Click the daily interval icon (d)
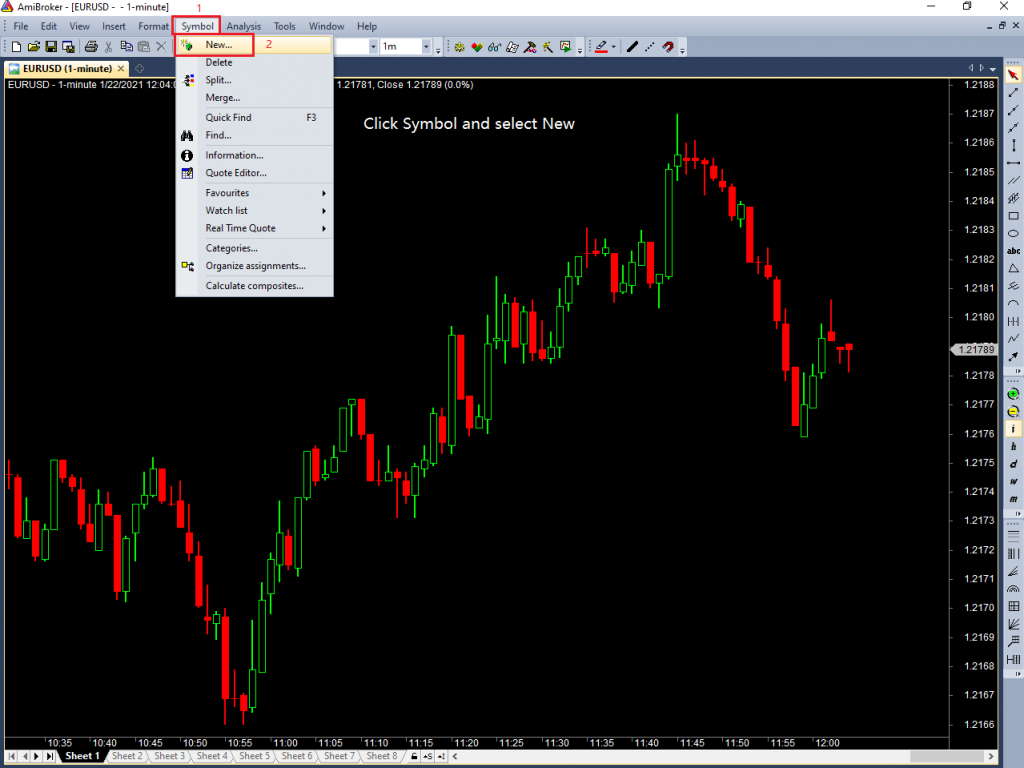1024x768 pixels. 1012,462
